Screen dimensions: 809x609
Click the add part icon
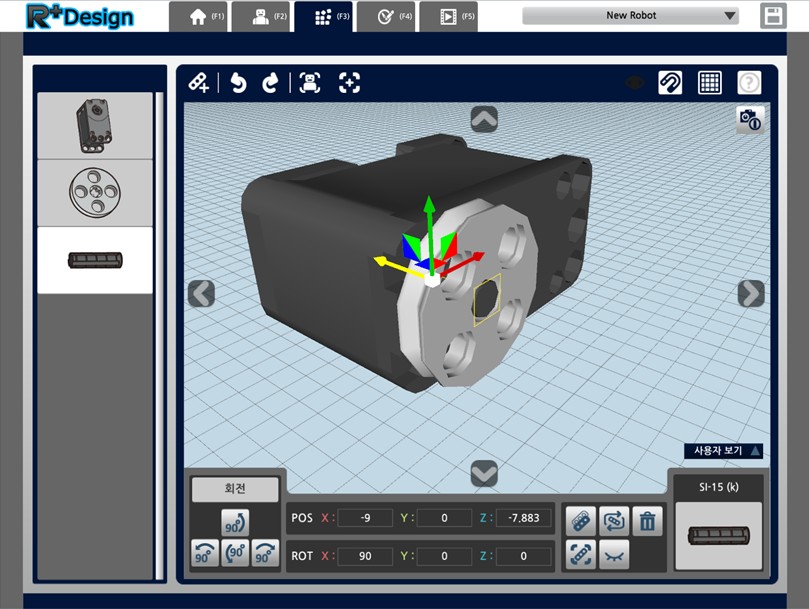pos(199,83)
